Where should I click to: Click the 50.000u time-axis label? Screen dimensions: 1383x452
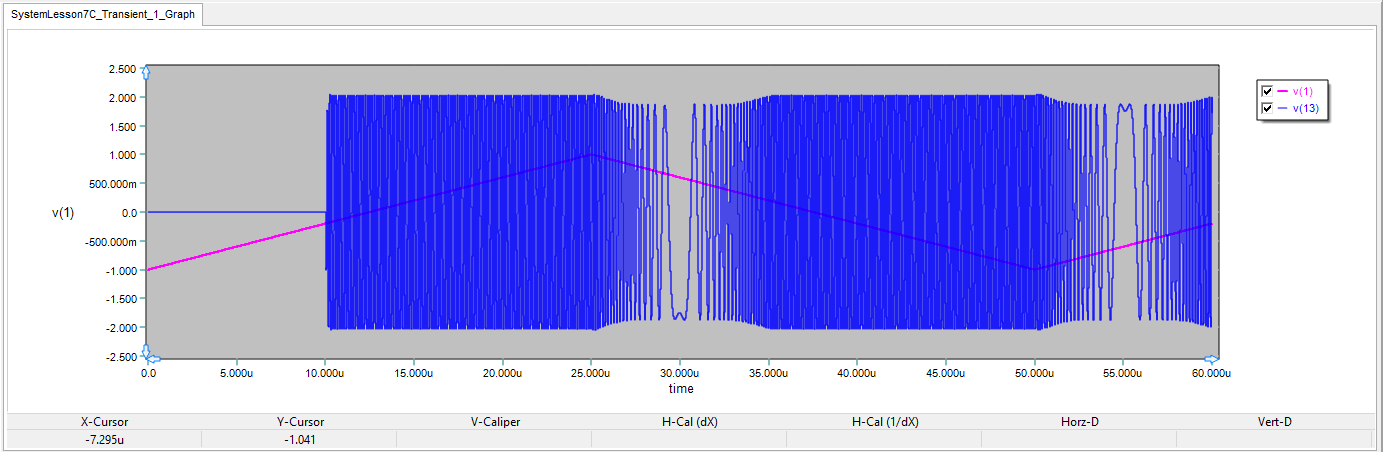click(1034, 373)
